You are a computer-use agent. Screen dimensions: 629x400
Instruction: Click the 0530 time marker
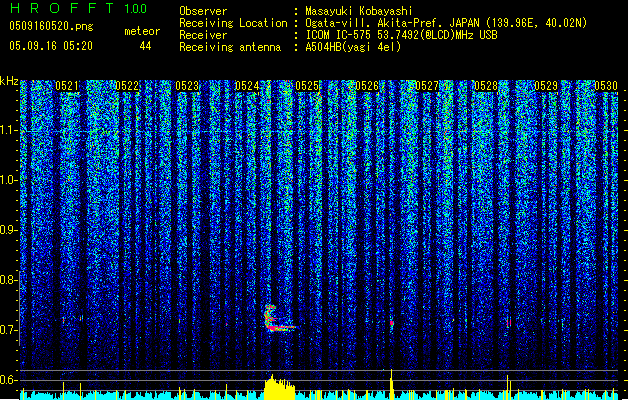click(606, 86)
